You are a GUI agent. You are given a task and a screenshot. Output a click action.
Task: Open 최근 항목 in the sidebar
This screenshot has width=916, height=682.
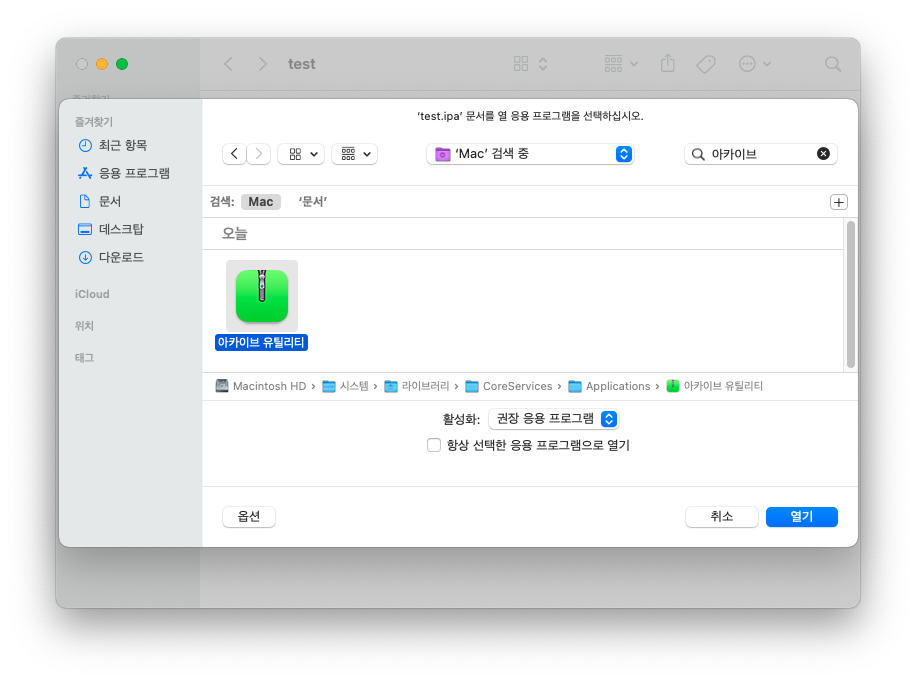tap(113, 146)
